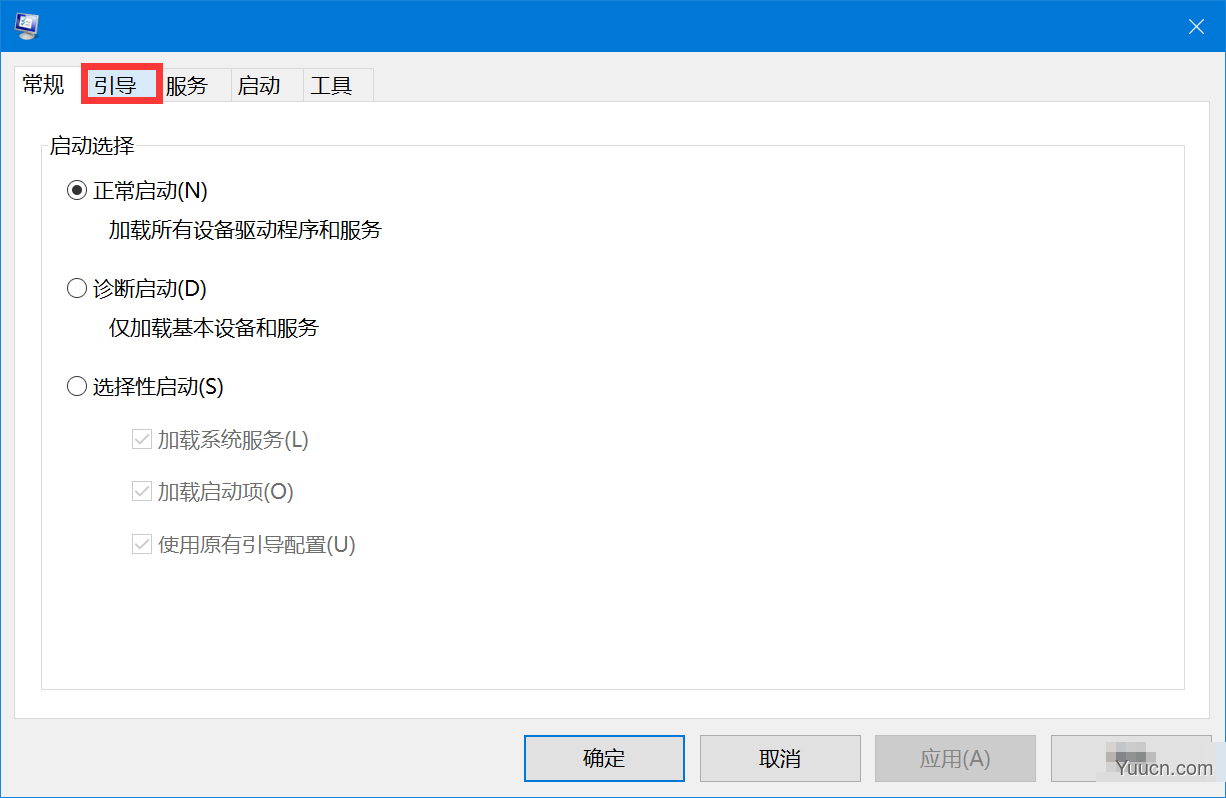Switch to the 常规 tab
This screenshot has height=798, width=1226.
[44, 84]
